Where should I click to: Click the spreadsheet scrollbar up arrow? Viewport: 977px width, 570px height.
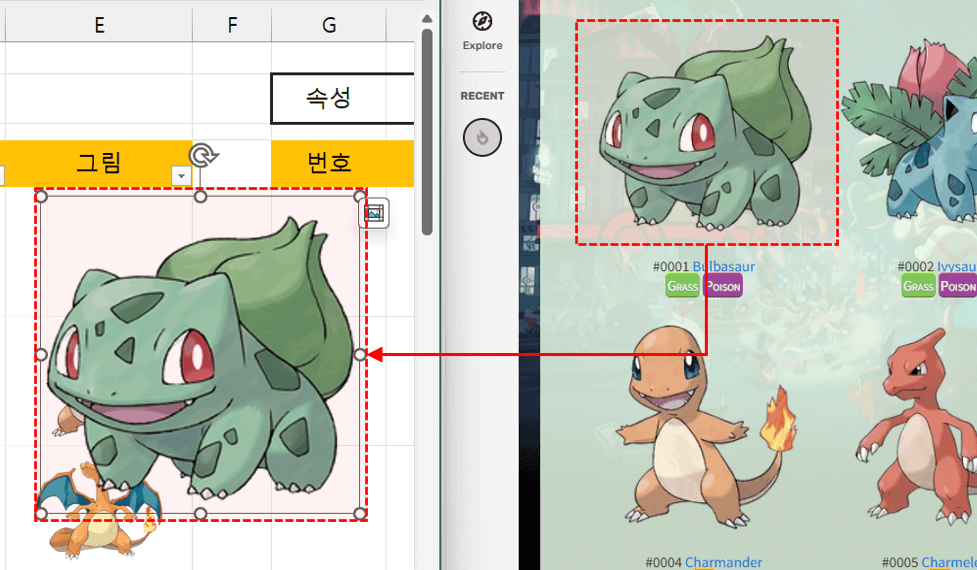click(427, 18)
